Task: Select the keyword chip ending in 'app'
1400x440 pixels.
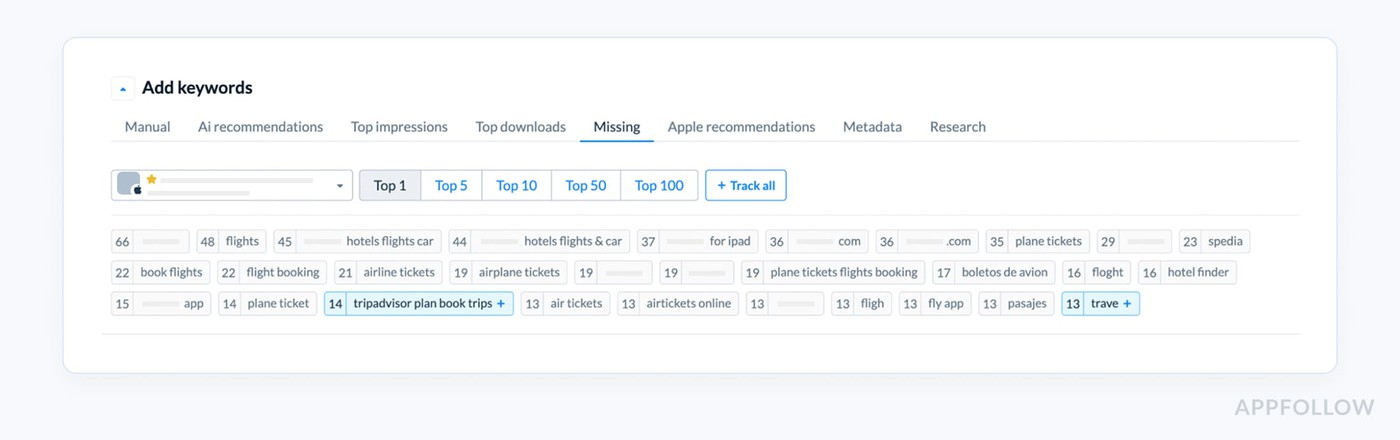Action: coord(161,303)
